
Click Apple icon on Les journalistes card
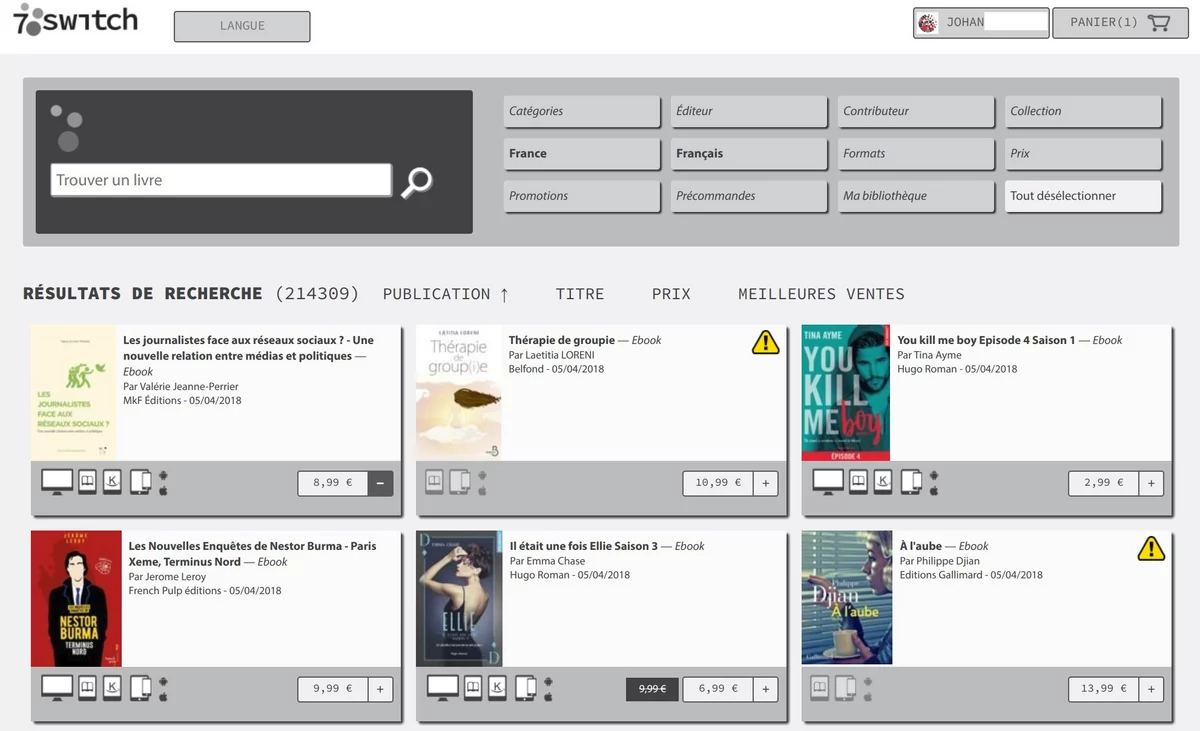point(163,490)
